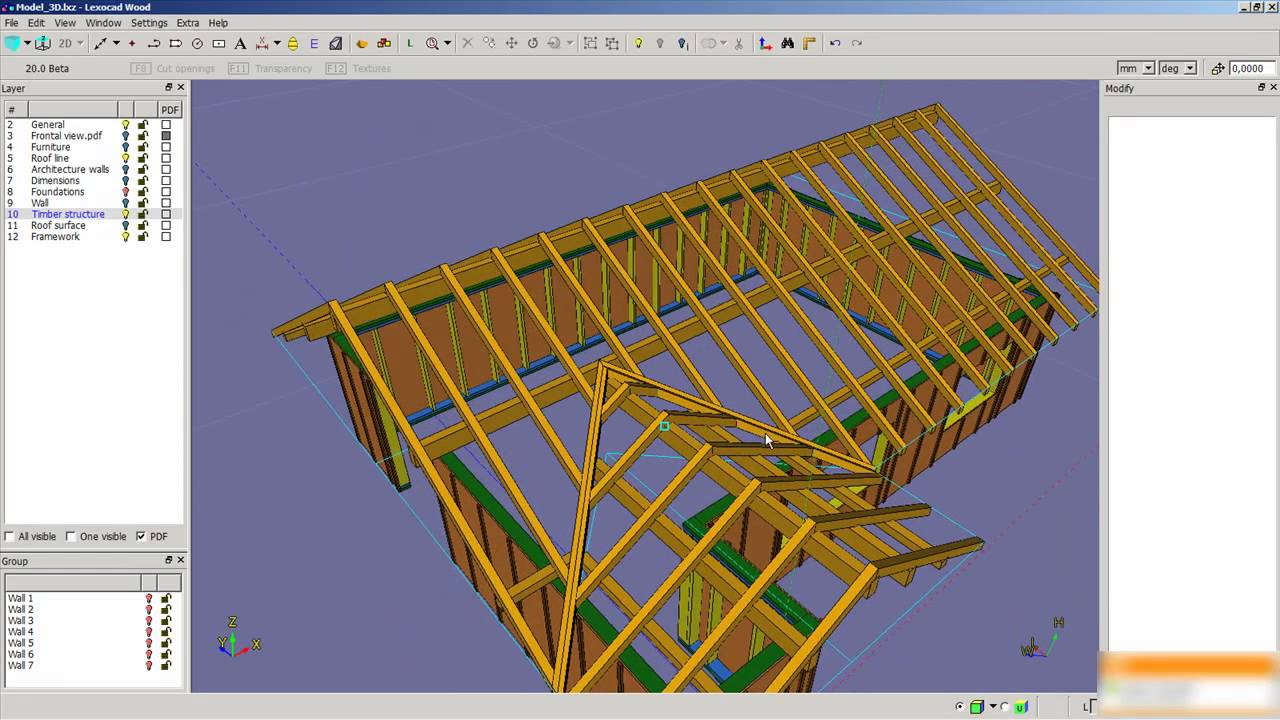Click the coordinate axes toolbar icon
This screenshot has height=720, width=1280.
pos(765,43)
